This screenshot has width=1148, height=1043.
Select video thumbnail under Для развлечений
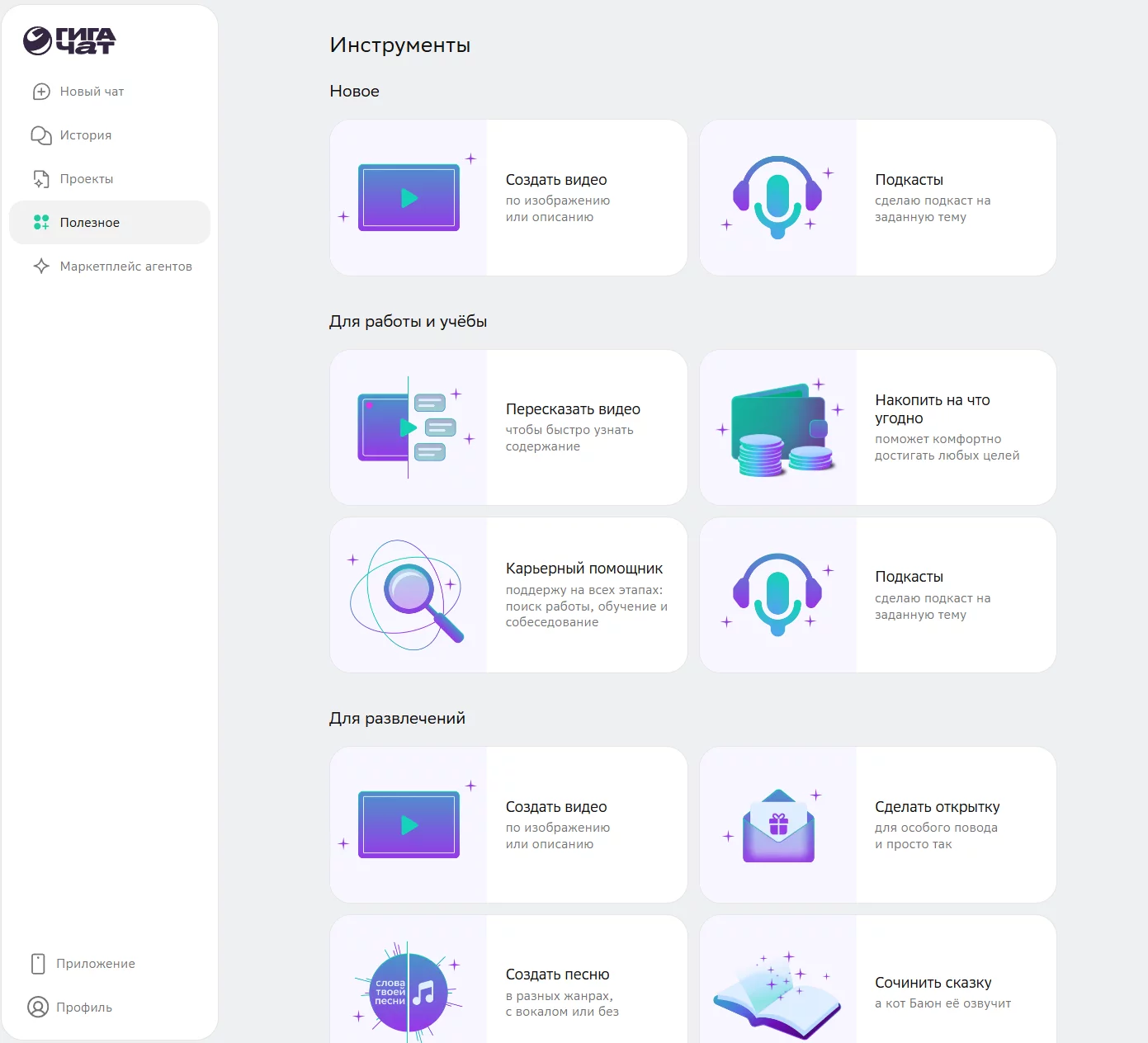(x=409, y=824)
